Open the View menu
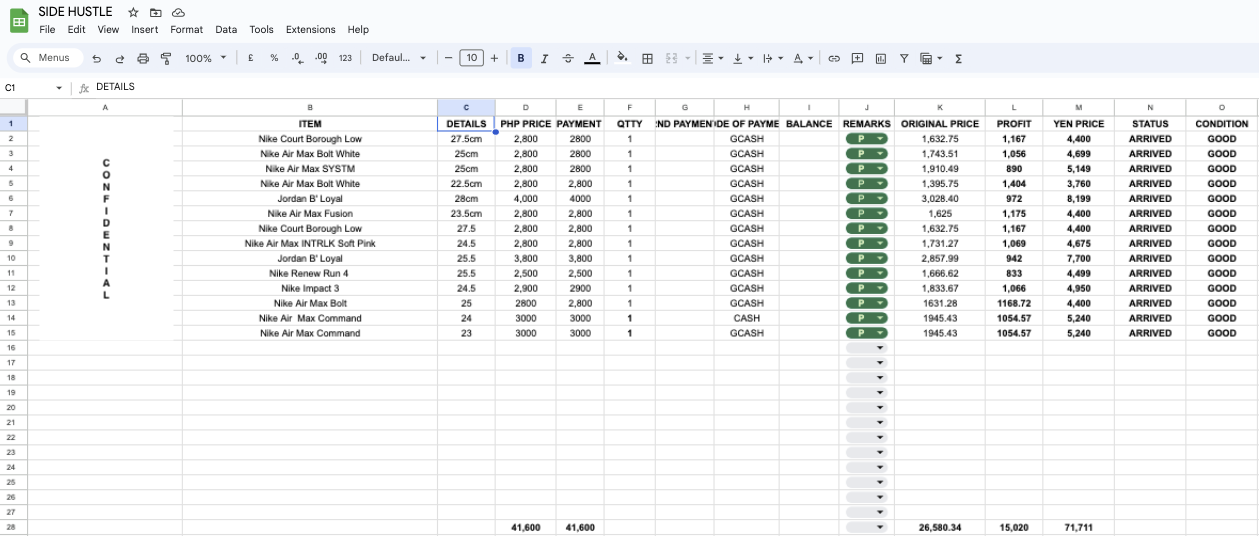The width and height of the screenshot is (1259, 536). pyautogui.click(x=108, y=29)
